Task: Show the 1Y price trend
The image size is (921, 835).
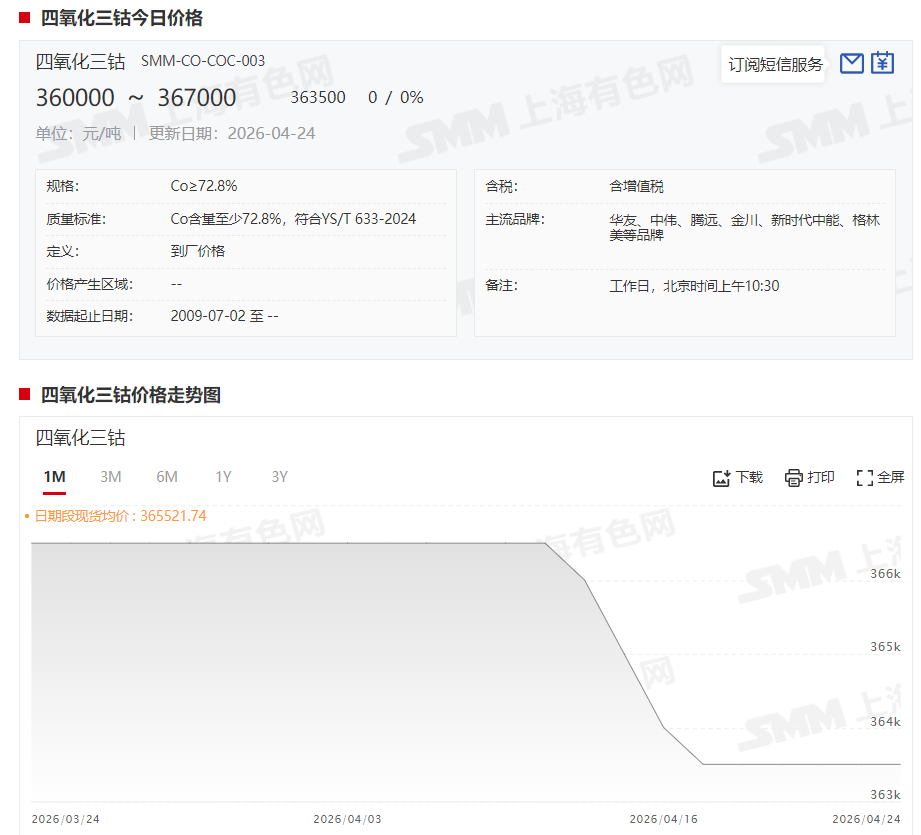Action: tap(223, 477)
